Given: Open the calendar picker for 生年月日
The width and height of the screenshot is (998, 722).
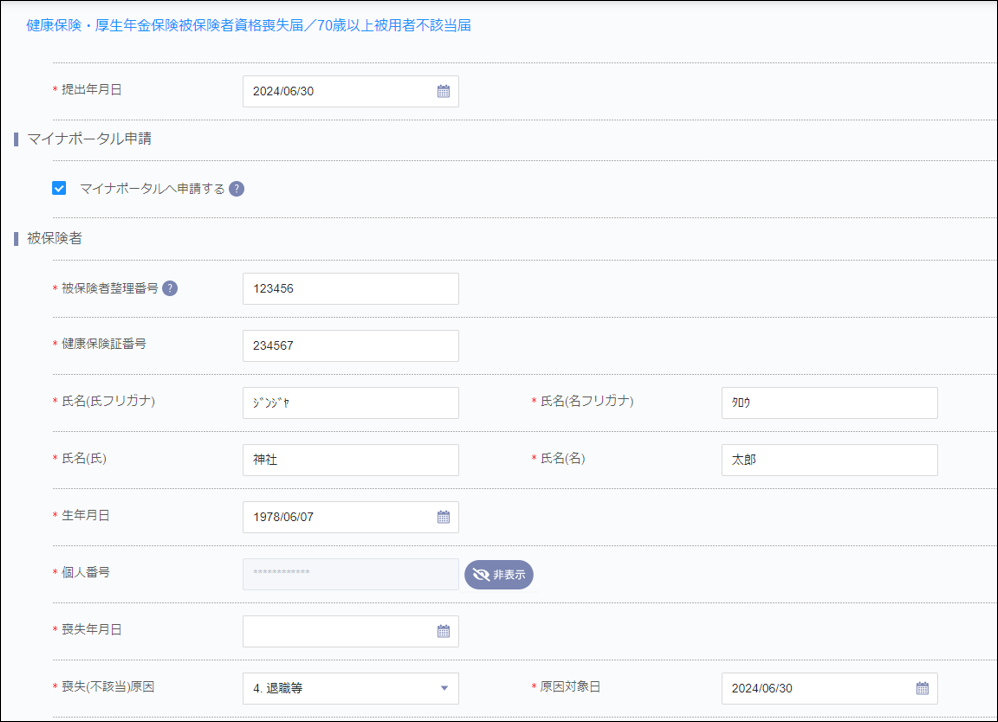Looking at the screenshot, I should [x=444, y=517].
